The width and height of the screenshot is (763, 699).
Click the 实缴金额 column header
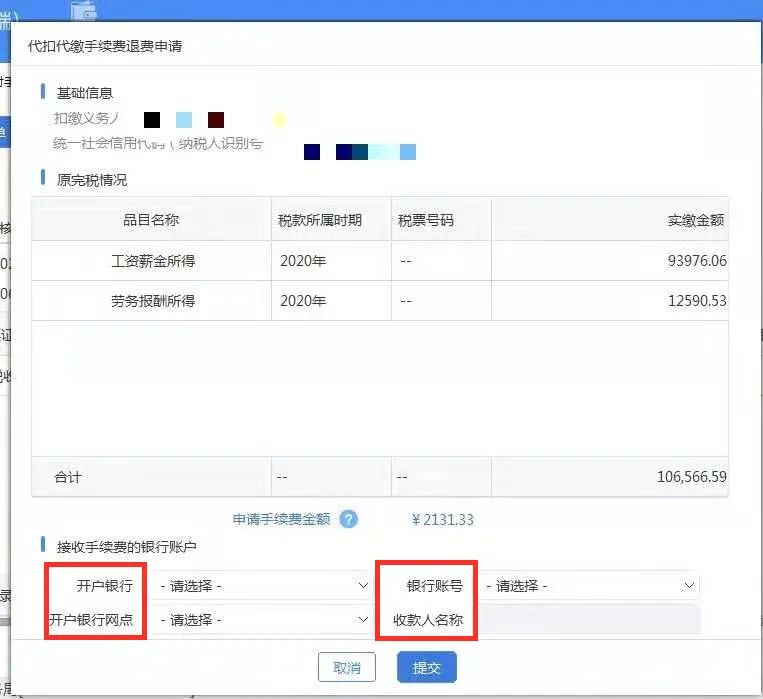(610, 220)
